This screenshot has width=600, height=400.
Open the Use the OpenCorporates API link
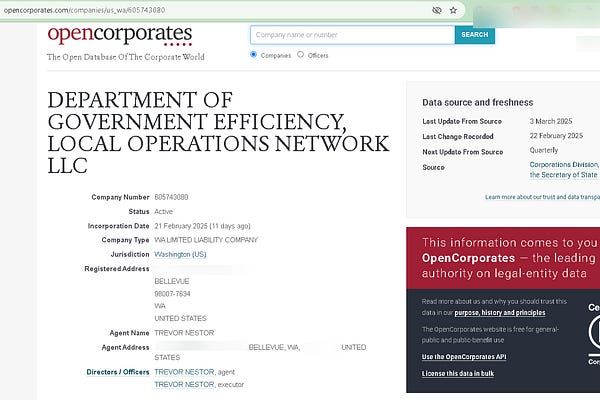[x=464, y=357]
